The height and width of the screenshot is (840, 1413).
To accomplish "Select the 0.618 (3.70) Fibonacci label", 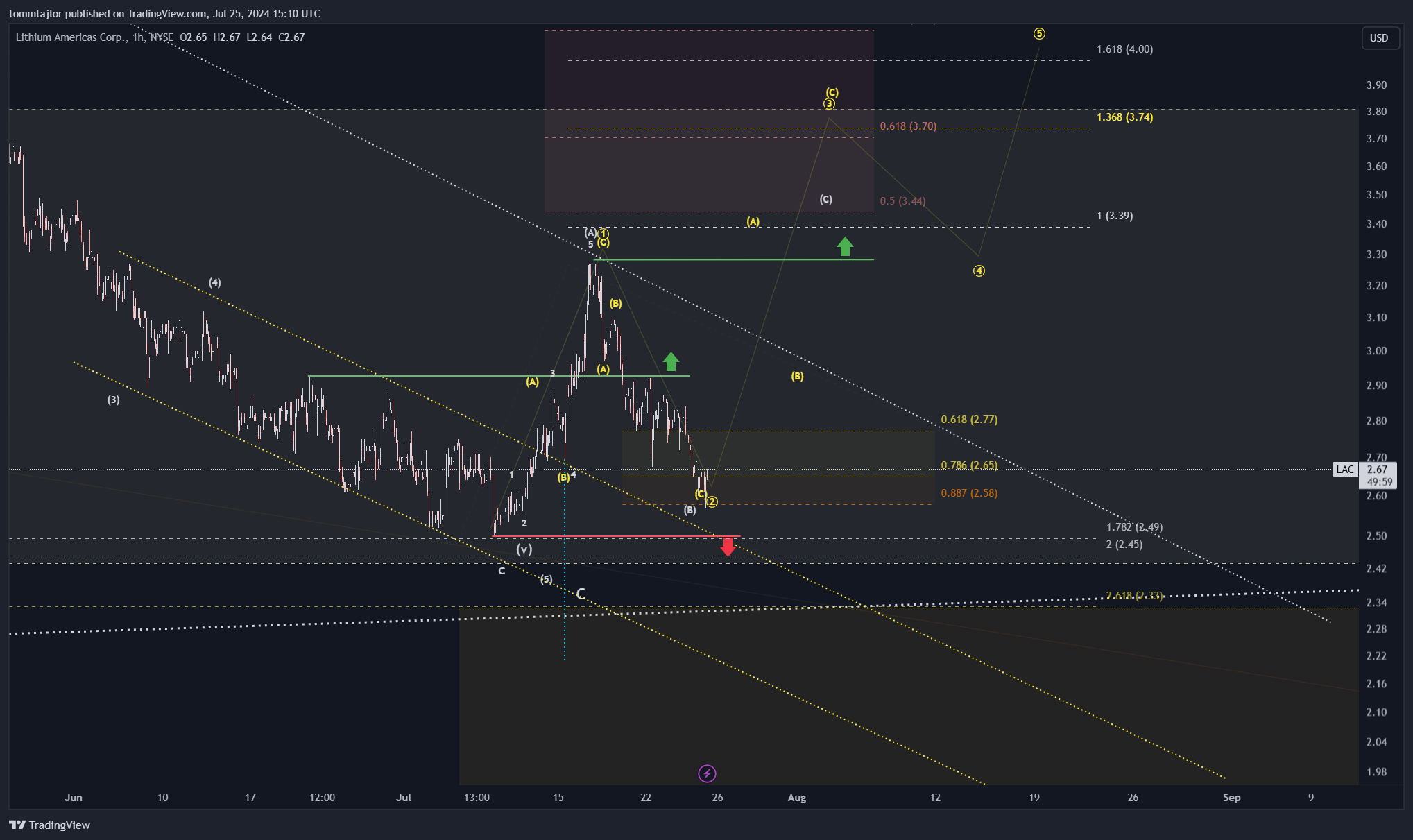I will (x=908, y=126).
